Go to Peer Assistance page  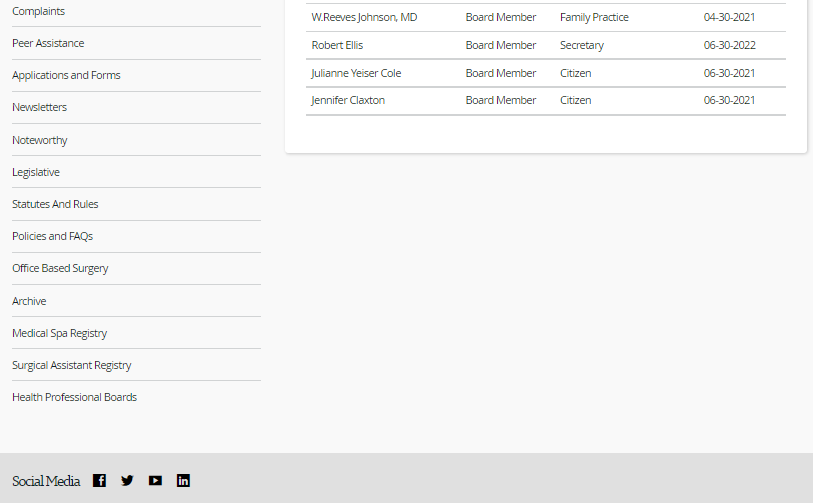tap(48, 43)
